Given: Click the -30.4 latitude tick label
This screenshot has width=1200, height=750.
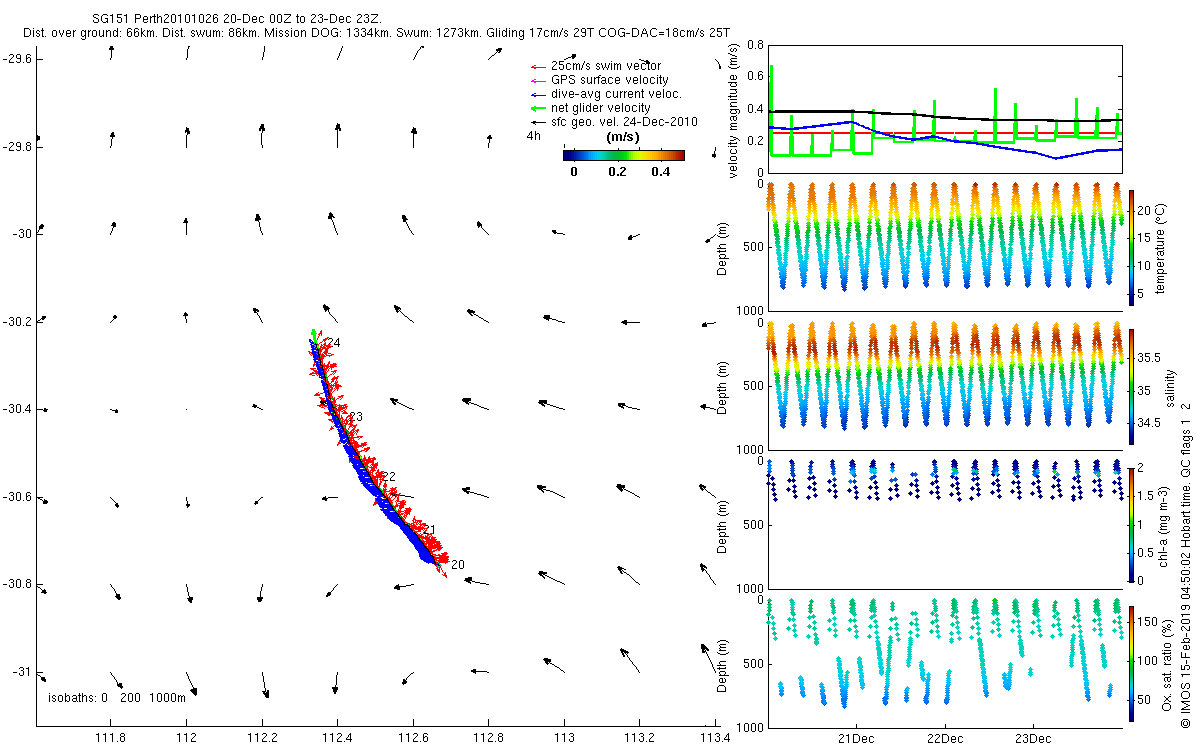Looking at the screenshot, I should pyautogui.click(x=17, y=409).
